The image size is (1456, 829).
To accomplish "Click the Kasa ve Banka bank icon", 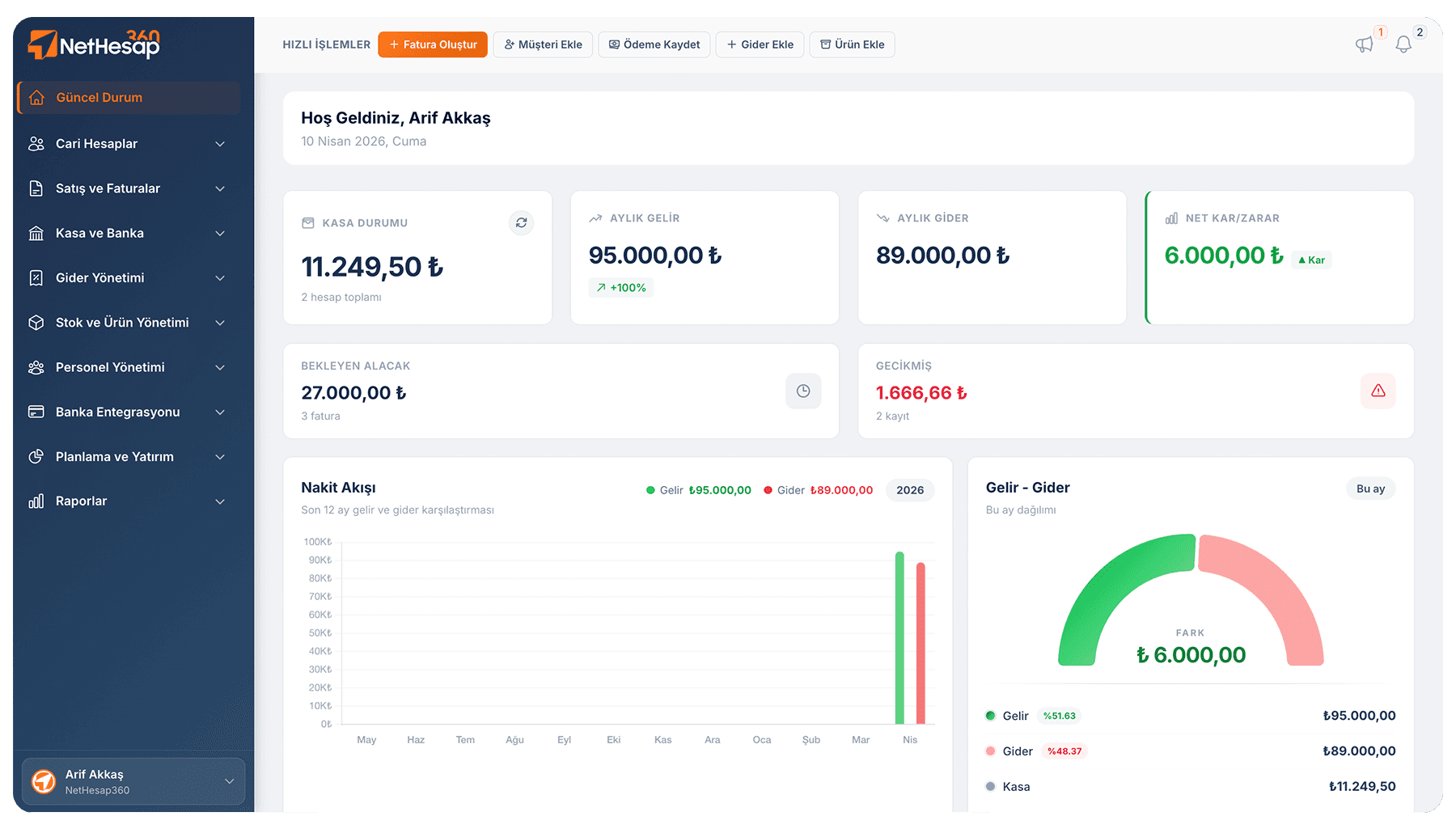I will click(36, 233).
